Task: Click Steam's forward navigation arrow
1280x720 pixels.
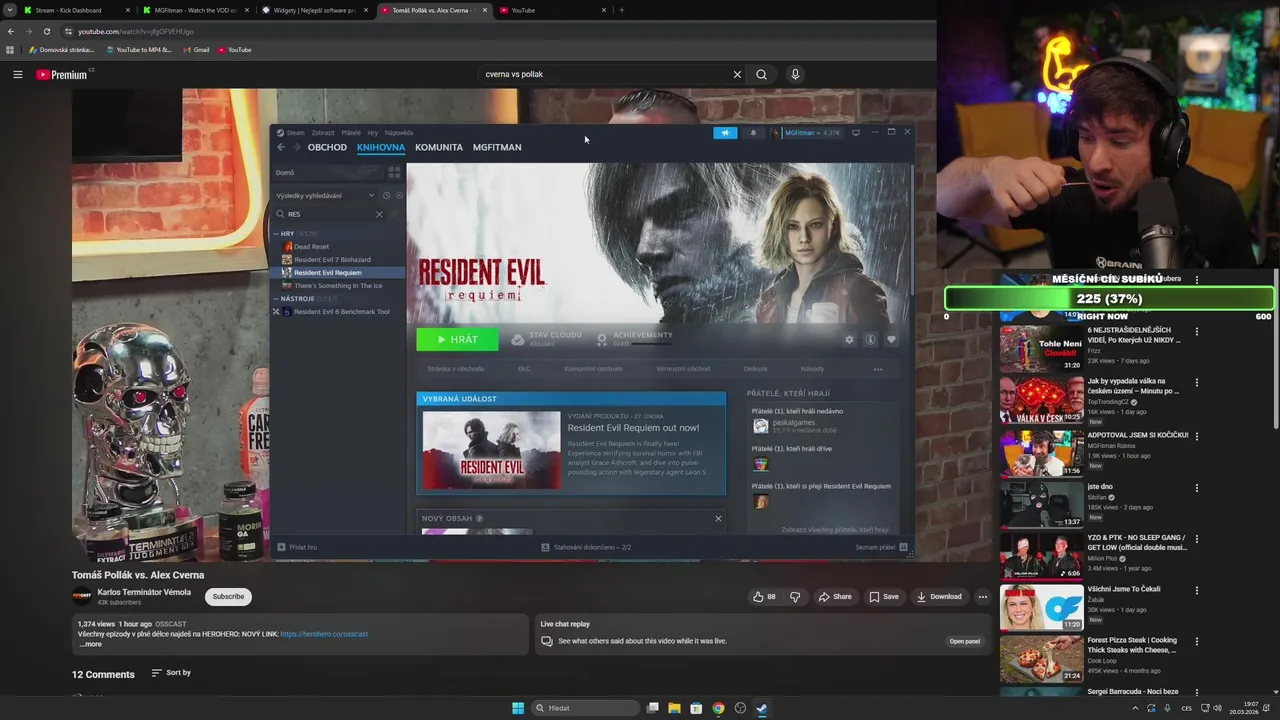Action: (296, 147)
